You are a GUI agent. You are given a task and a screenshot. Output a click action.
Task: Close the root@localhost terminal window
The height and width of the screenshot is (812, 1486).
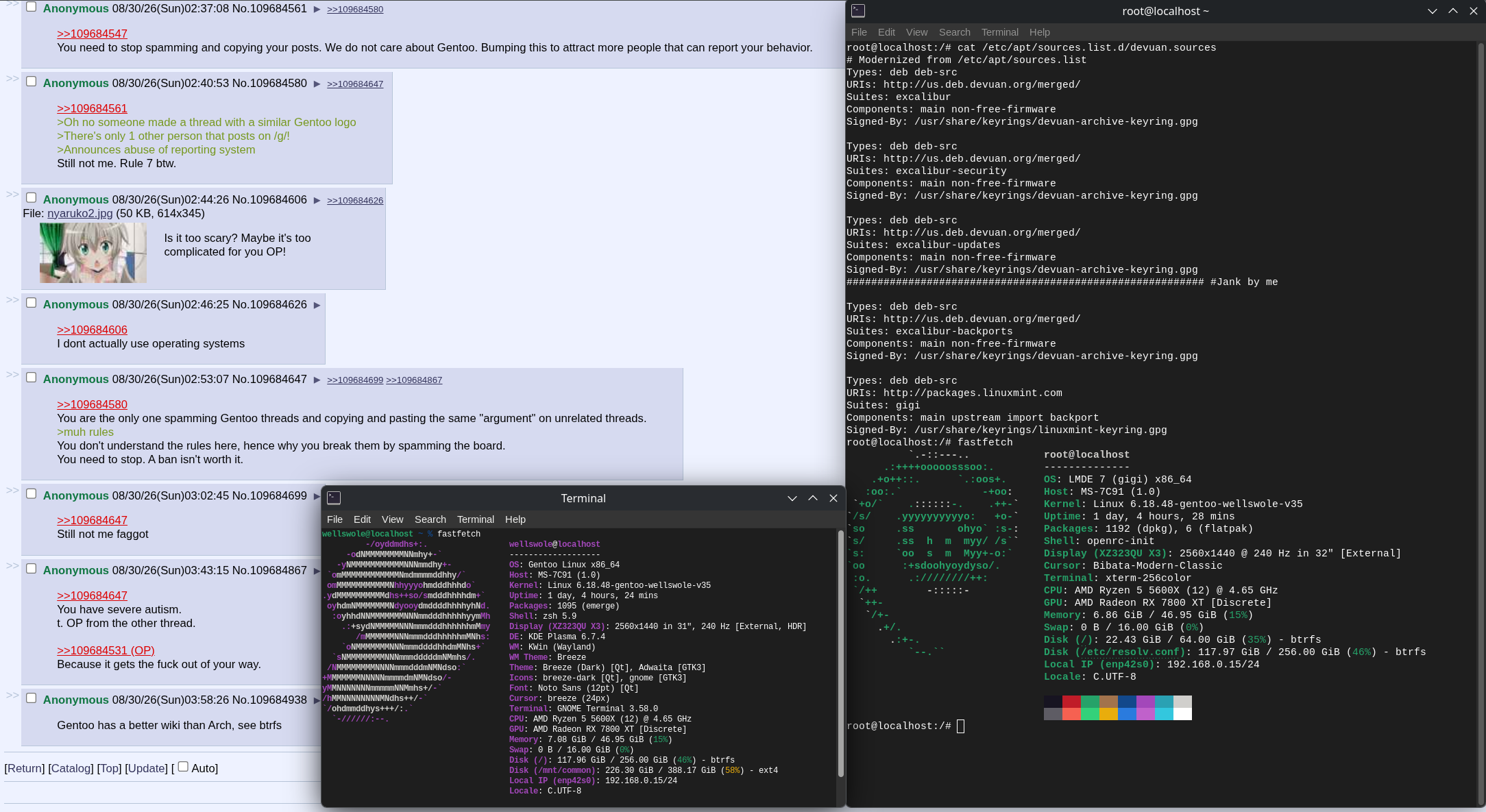(1474, 11)
